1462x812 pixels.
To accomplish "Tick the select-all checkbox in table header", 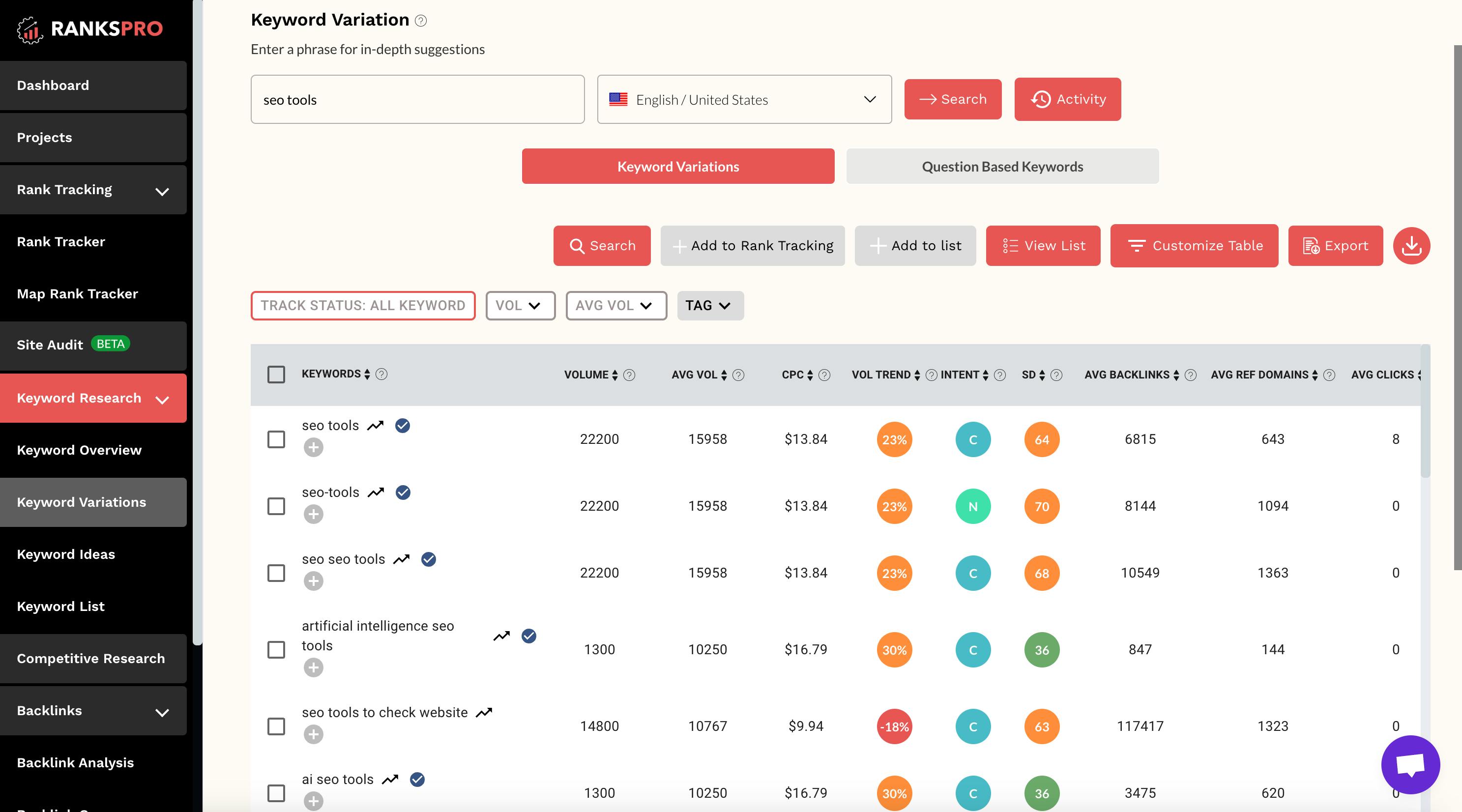I will point(276,375).
